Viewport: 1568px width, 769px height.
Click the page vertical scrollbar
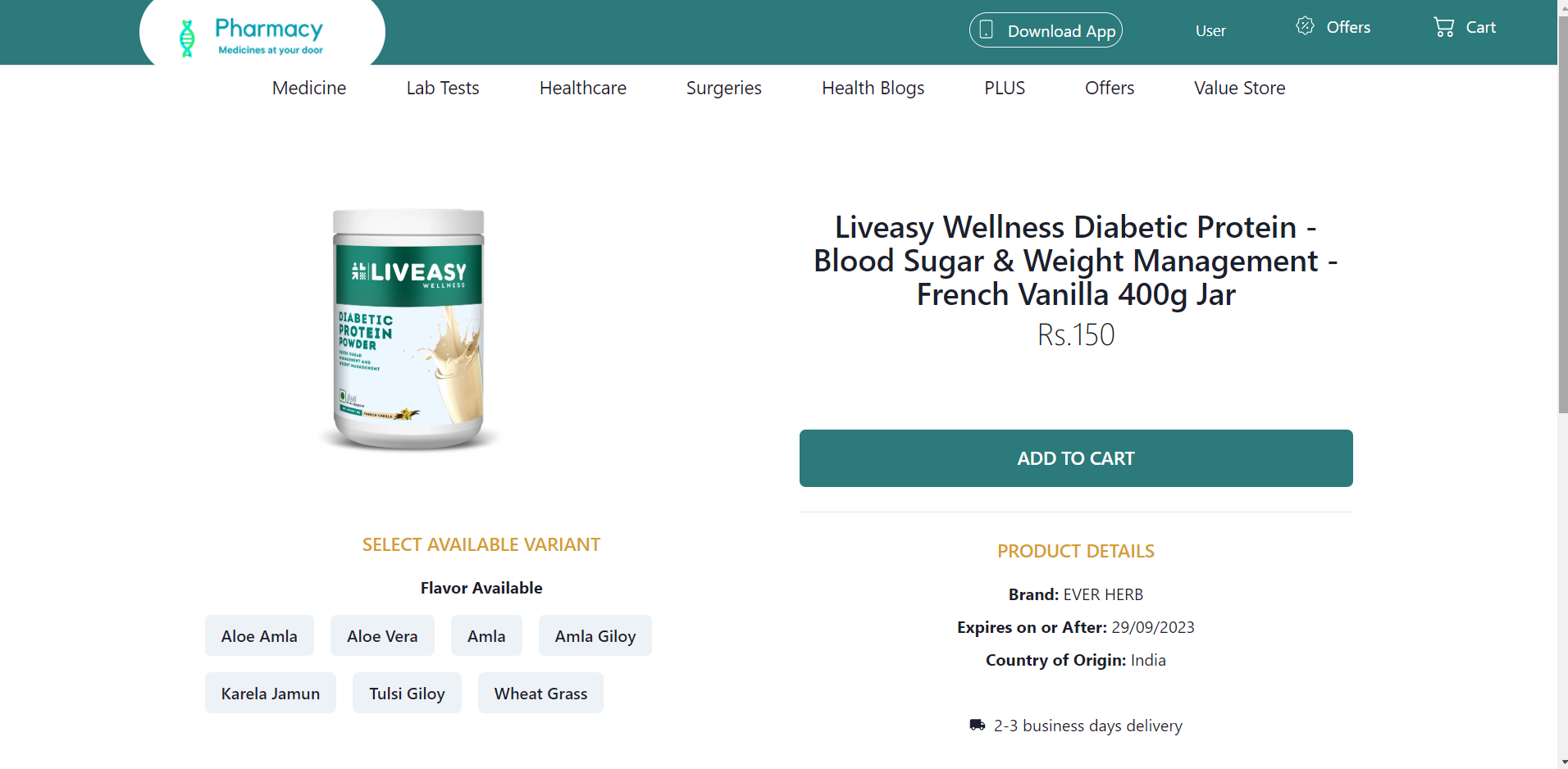pos(1562,246)
